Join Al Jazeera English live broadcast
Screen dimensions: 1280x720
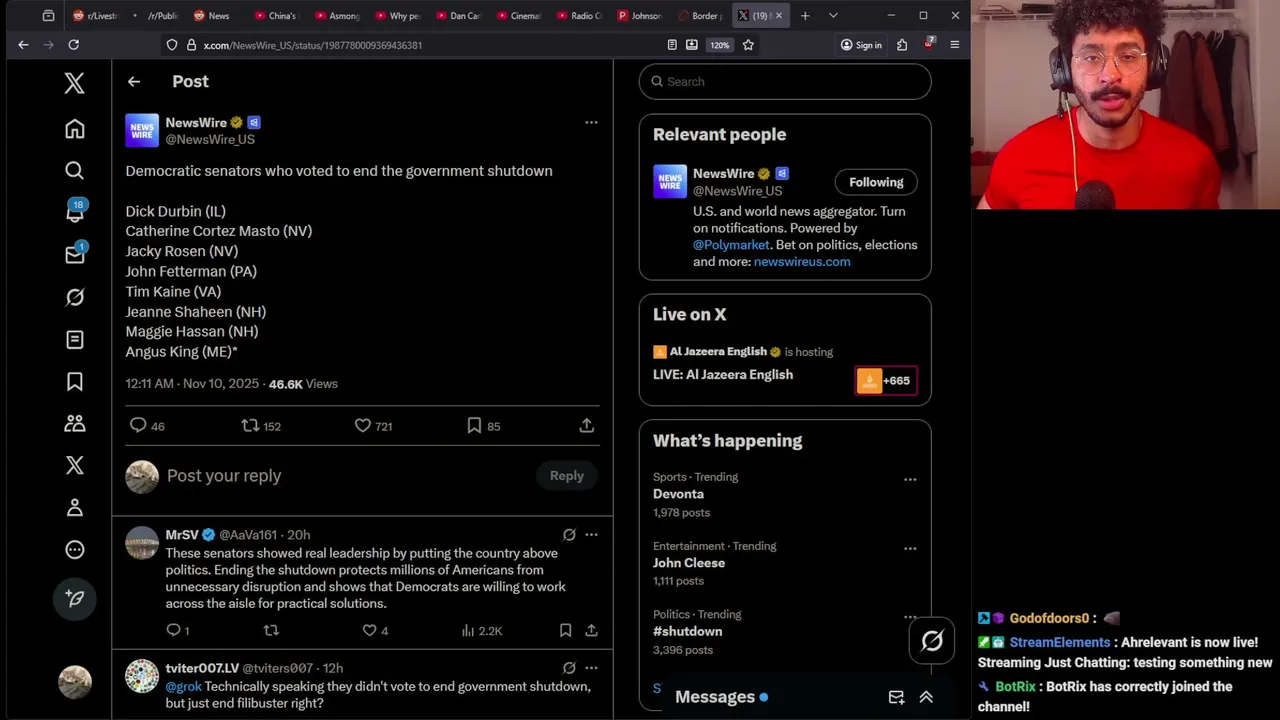[886, 381]
